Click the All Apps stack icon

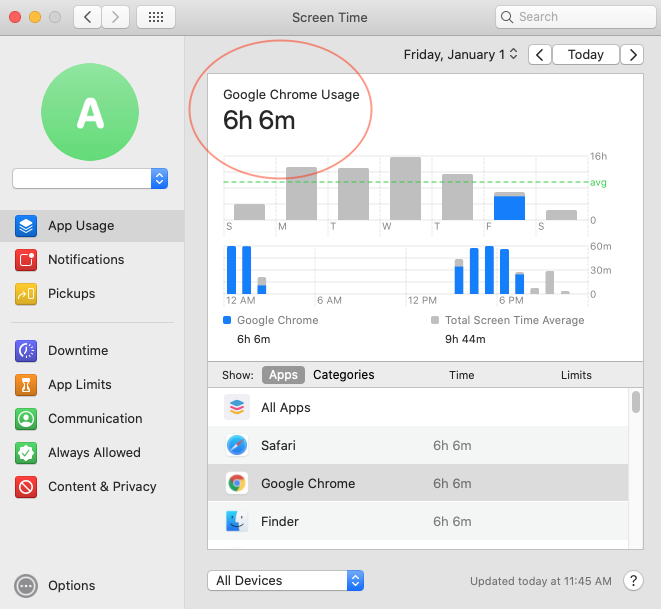(236, 407)
